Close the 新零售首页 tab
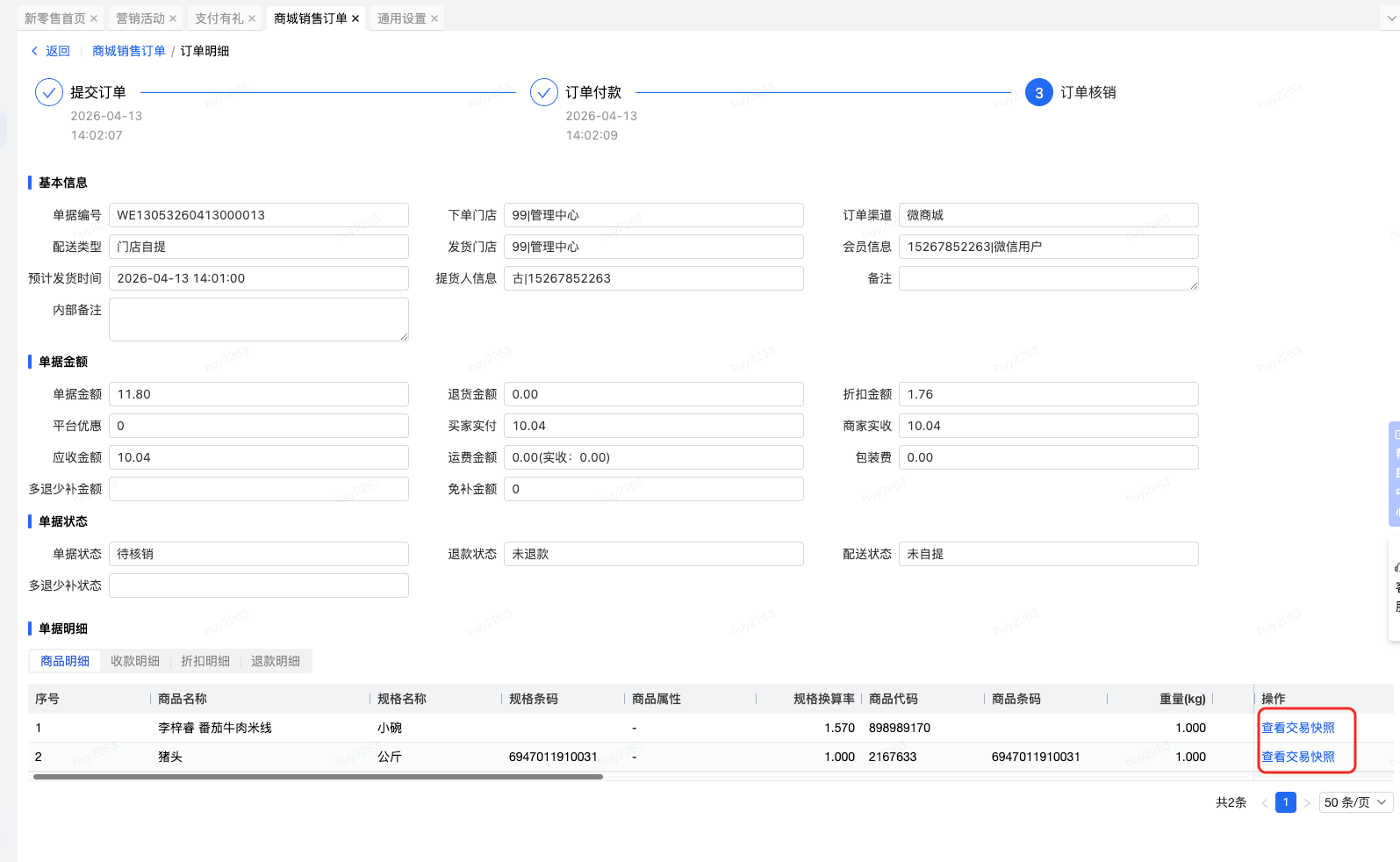This screenshot has width=1400, height=862. tap(94, 18)
